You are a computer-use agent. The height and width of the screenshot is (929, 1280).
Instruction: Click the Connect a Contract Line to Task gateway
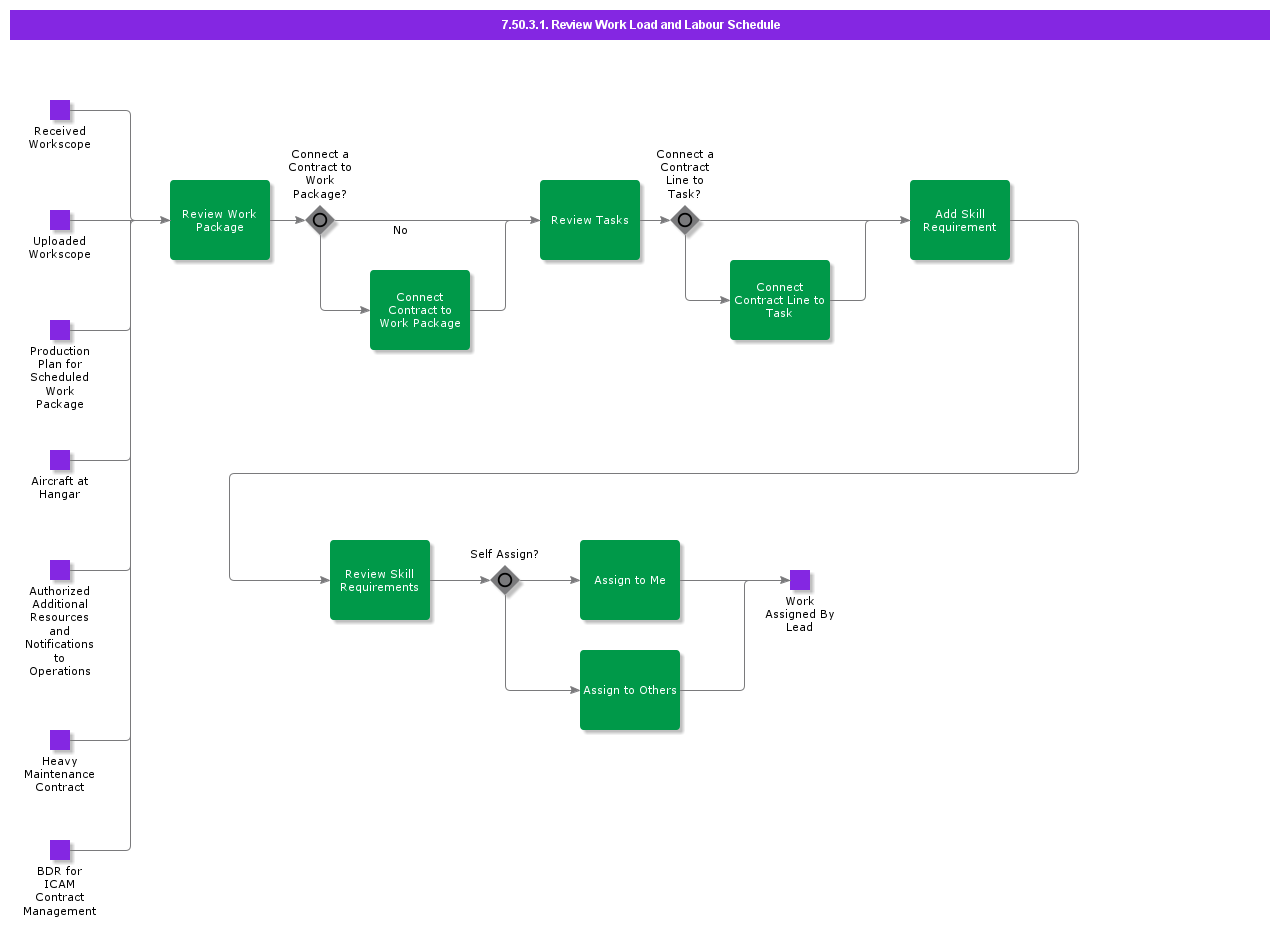click(685, 220)
